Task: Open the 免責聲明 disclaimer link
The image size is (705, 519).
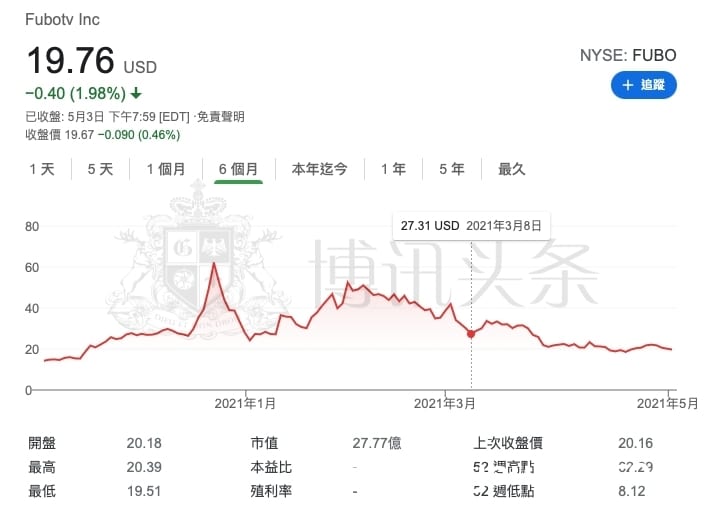Action: [x=221, y=117]
